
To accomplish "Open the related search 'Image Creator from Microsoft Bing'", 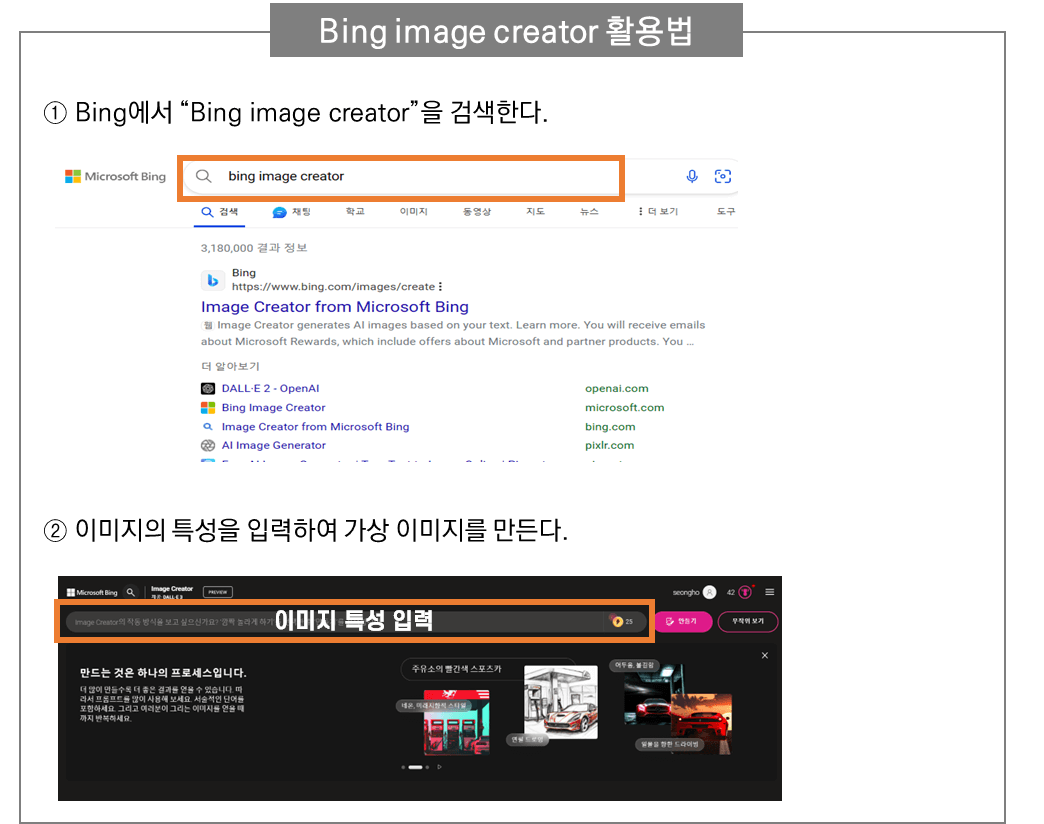I will click(316, 427).
